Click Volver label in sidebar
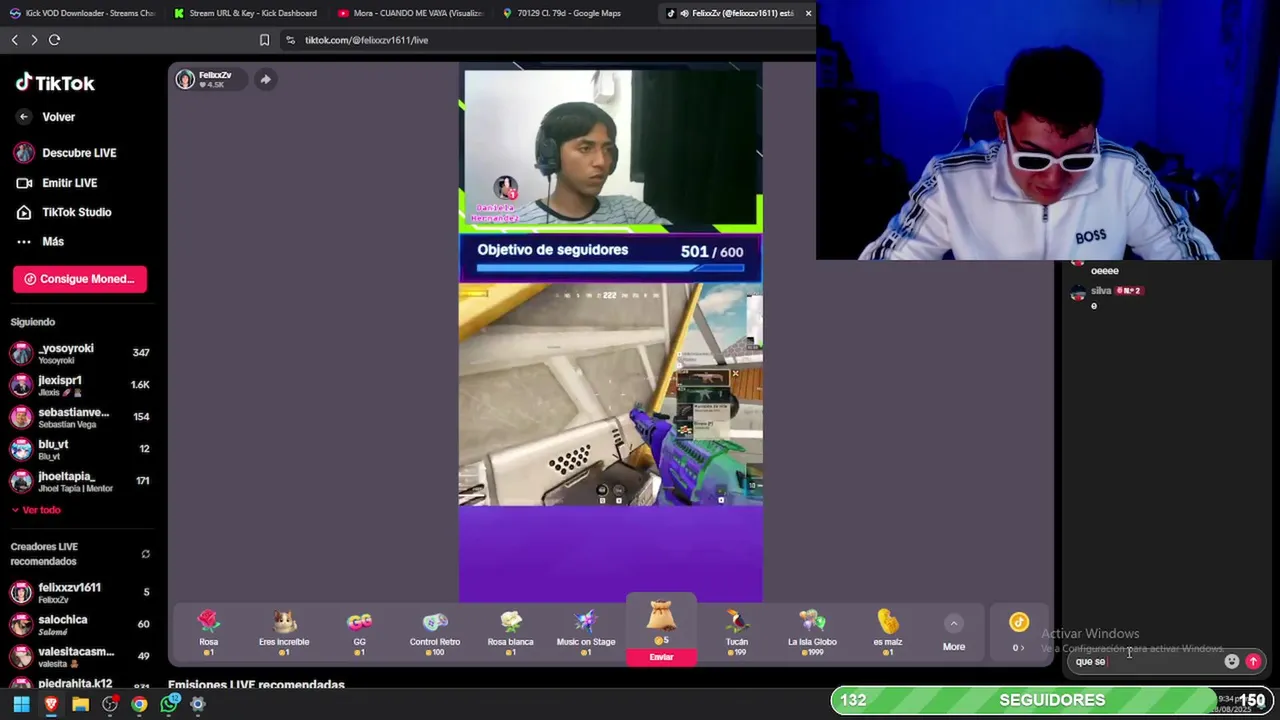The width and height of the screenshot is (1280, 720). coord(58,117)
